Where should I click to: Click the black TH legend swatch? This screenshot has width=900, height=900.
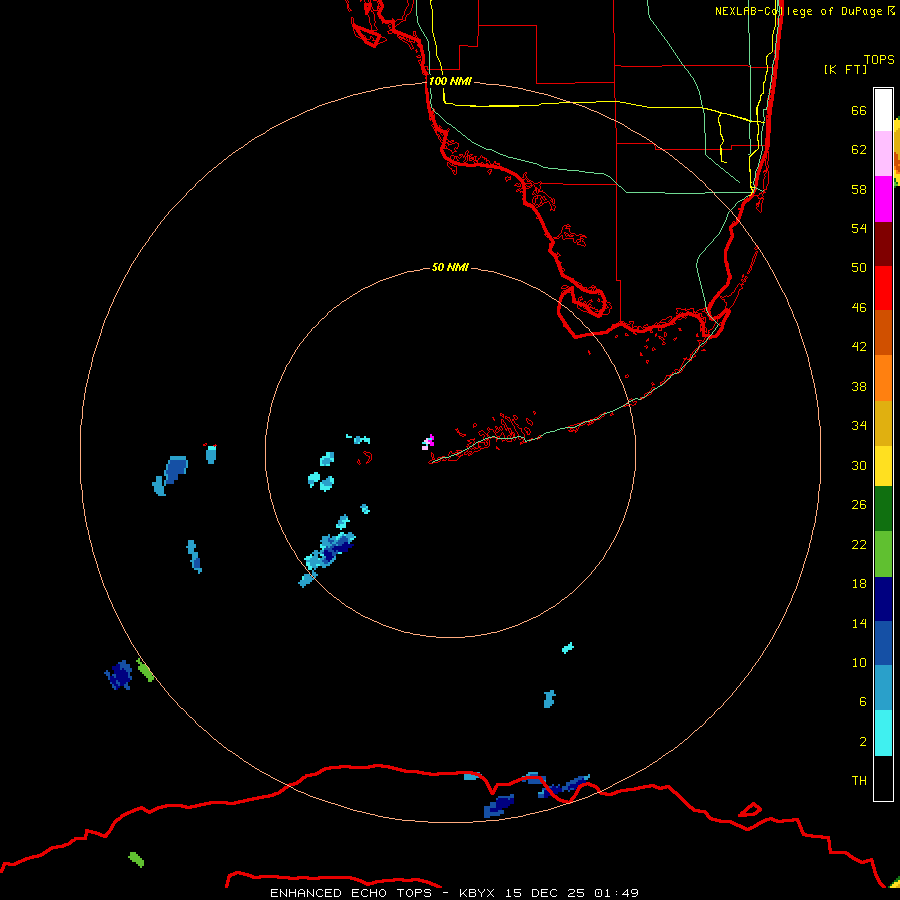pyautogui.click(x=883, y=778)
